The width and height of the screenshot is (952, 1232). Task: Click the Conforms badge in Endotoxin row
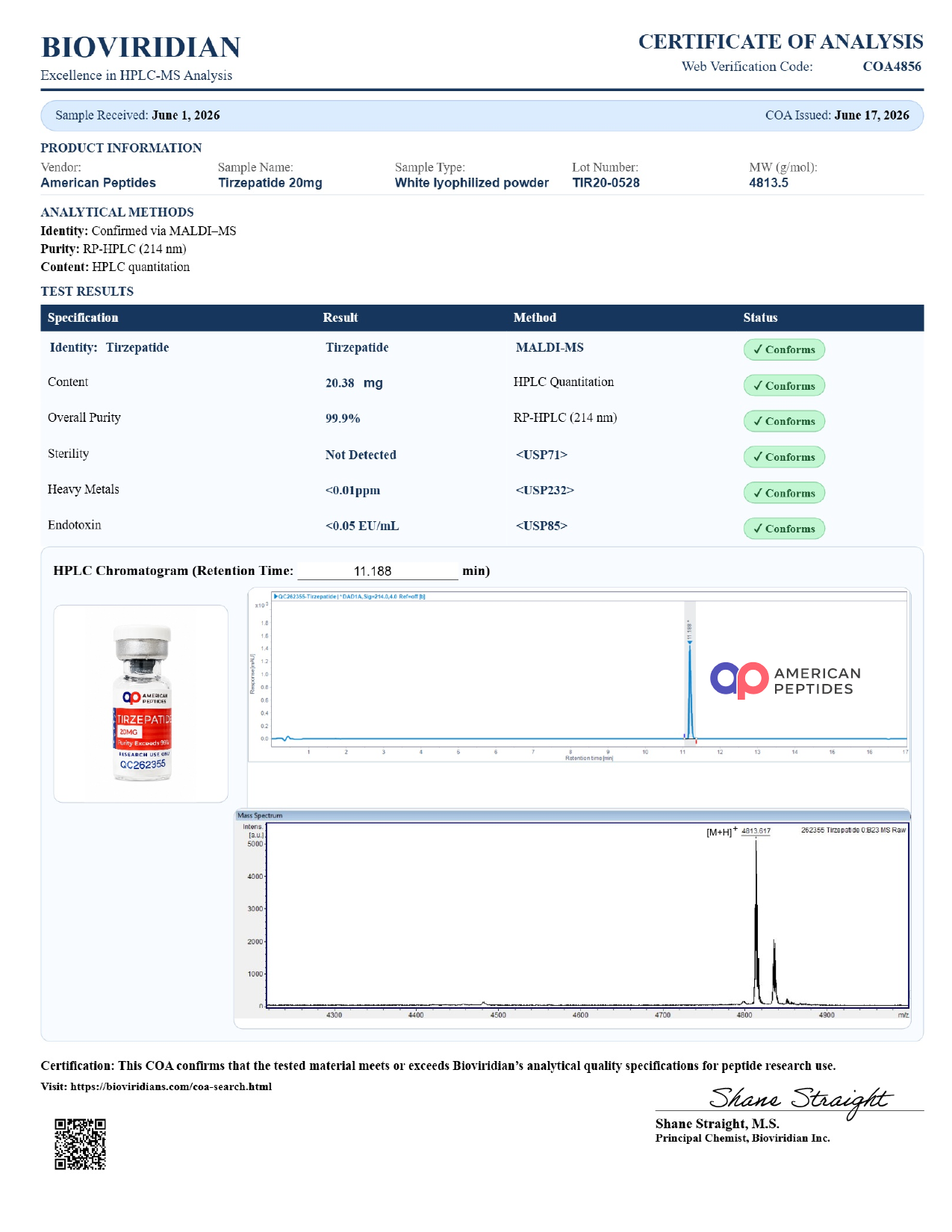784,529
